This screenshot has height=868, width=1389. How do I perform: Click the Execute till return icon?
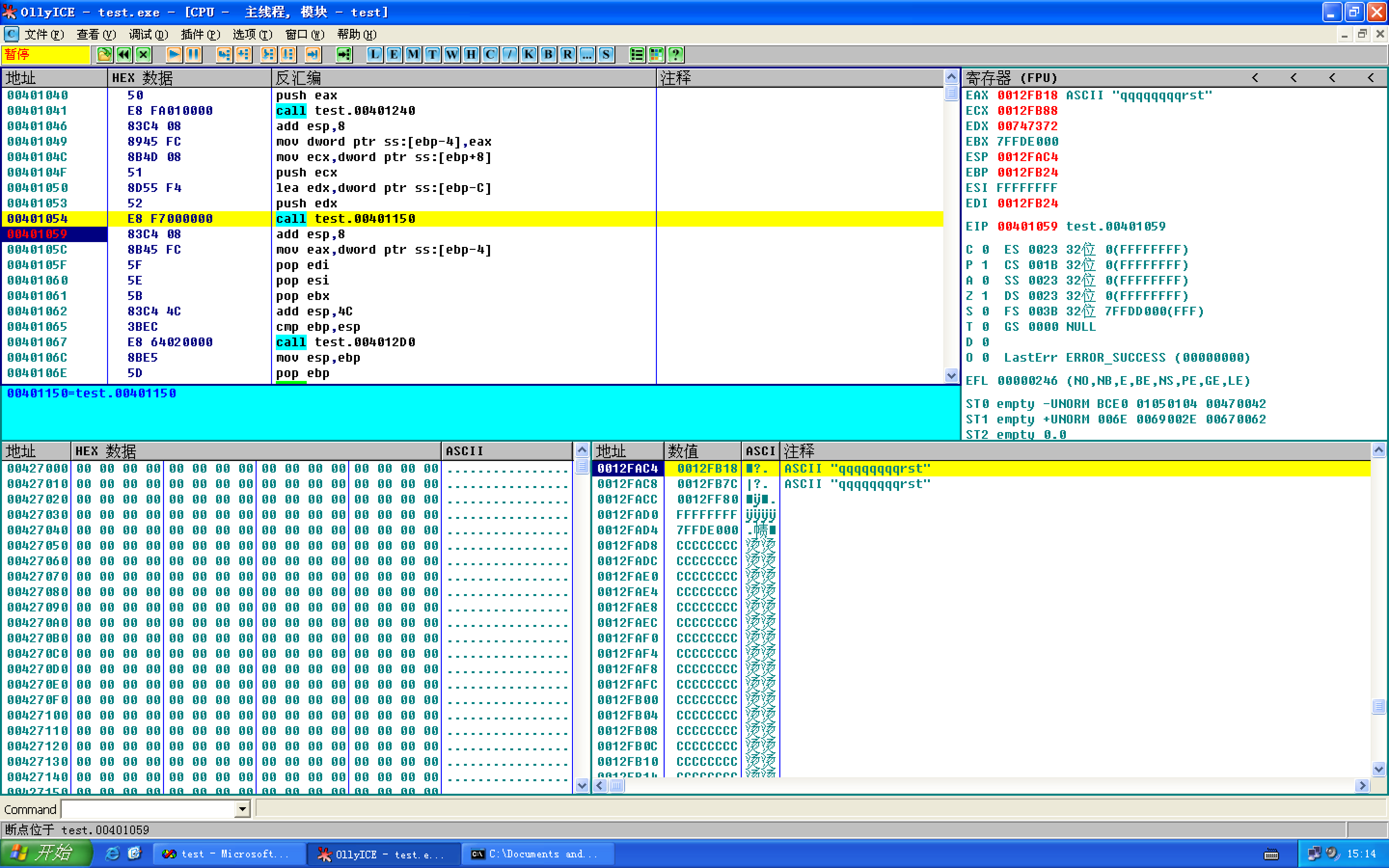click(312, 54)
